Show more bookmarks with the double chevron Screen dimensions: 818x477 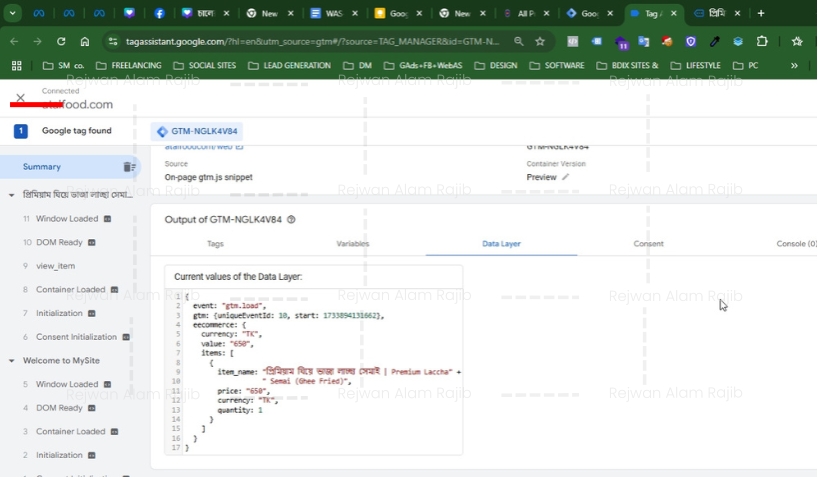pyautogui.click(x=794, y=66)
